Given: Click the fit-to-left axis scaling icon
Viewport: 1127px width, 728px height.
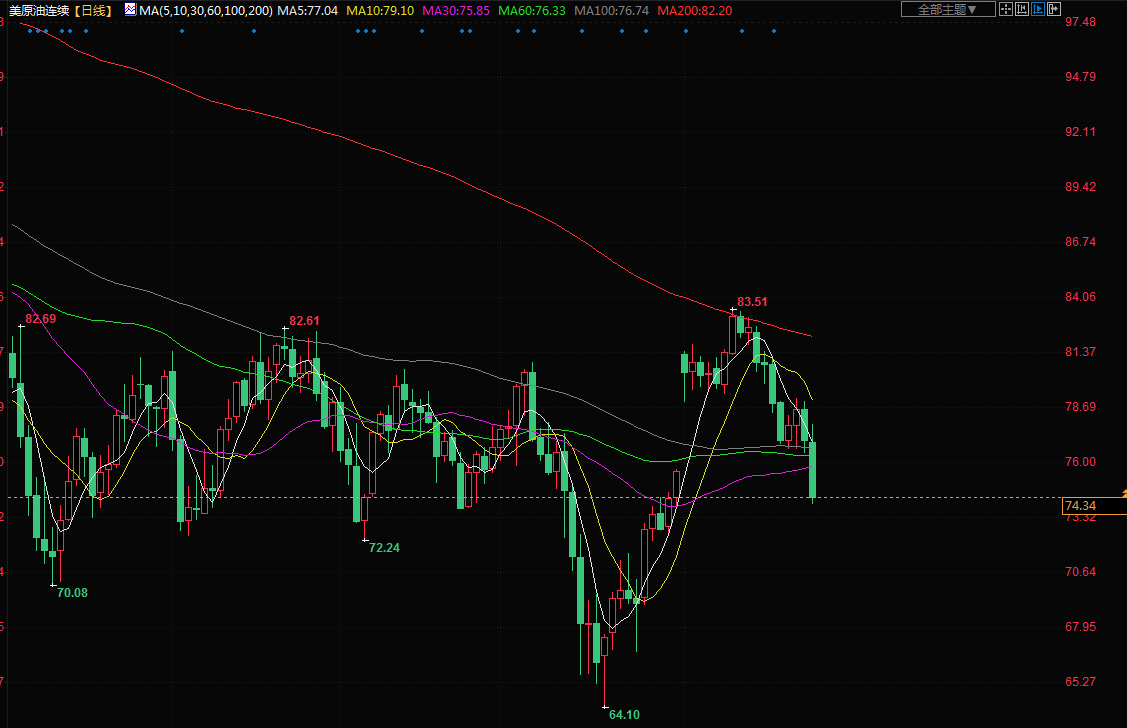Looking at the screenshot, I should [x=1022, y=9].
